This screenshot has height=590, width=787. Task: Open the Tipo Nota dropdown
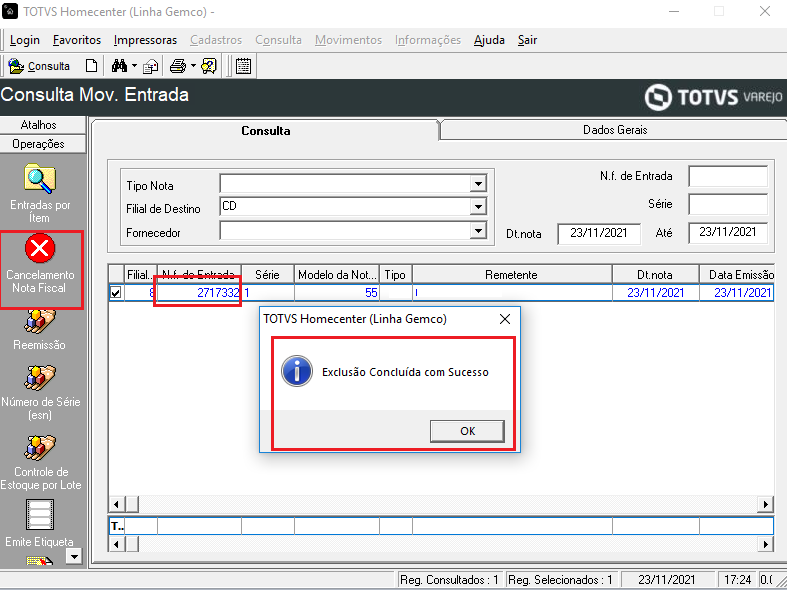coord(478,184)
